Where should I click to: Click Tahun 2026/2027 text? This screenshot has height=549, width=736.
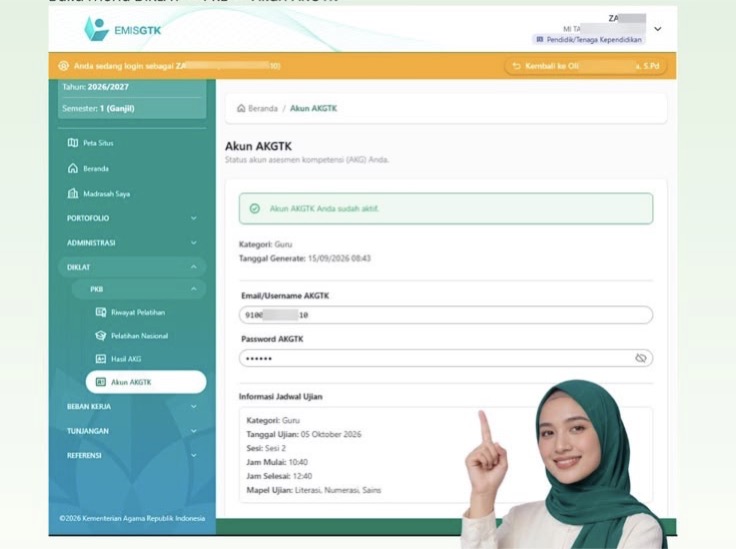(95, 87)
